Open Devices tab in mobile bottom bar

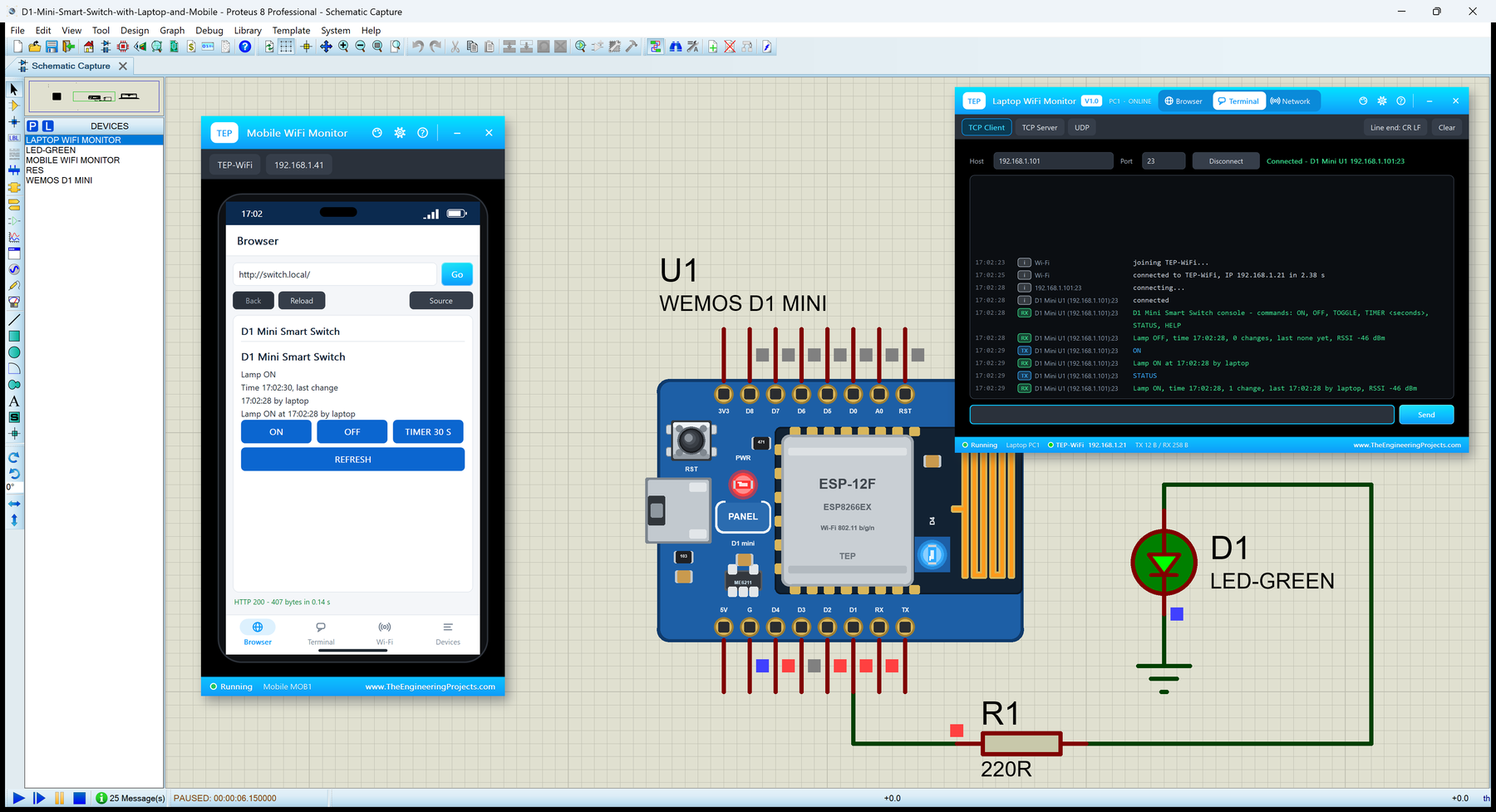[x=448, y=633]
